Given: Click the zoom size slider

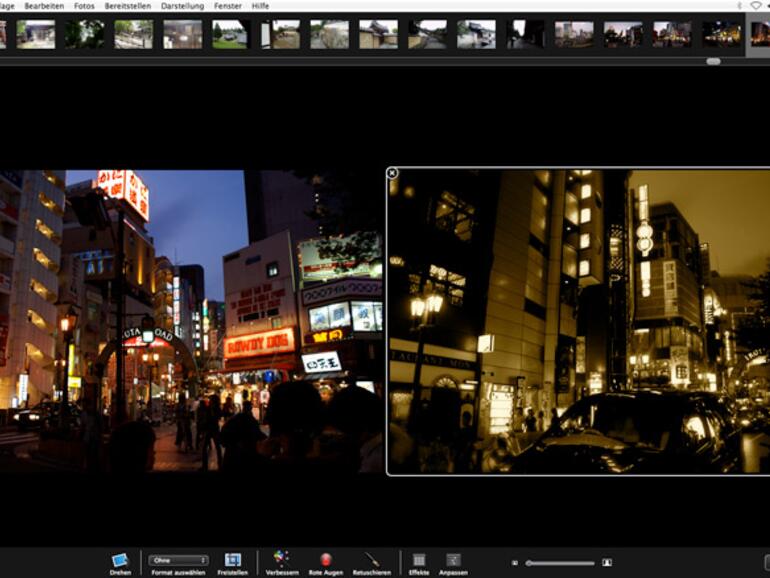Looking at the screenshot, I should click(560, 562).
